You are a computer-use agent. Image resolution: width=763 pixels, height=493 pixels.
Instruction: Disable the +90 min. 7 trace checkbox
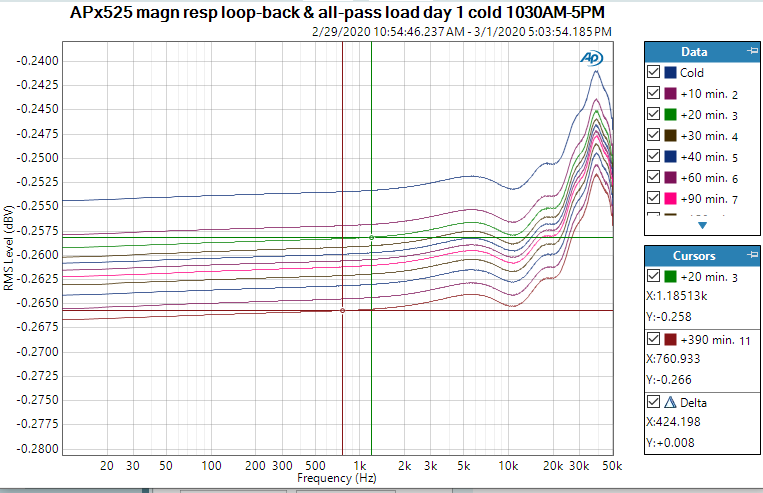(653, 198)
